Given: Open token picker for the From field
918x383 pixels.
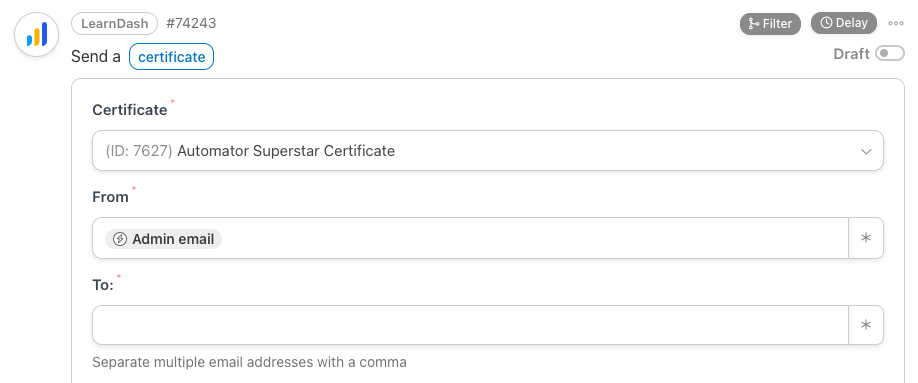Looking at the screenshot, I should pos(866,238).
